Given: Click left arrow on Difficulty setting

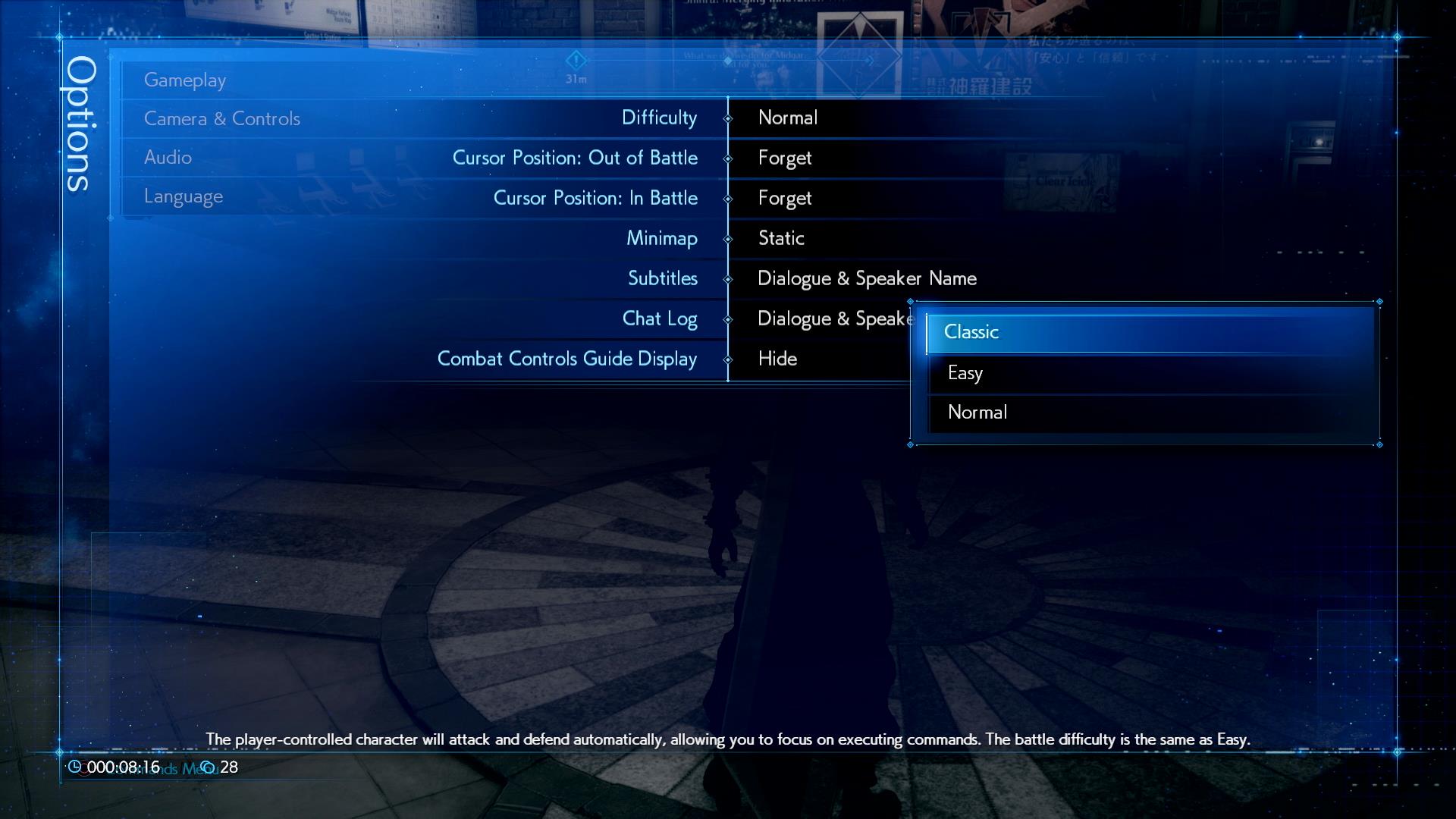Looking at the screenshot, I should pyautogui.click(x=727, y=117).
